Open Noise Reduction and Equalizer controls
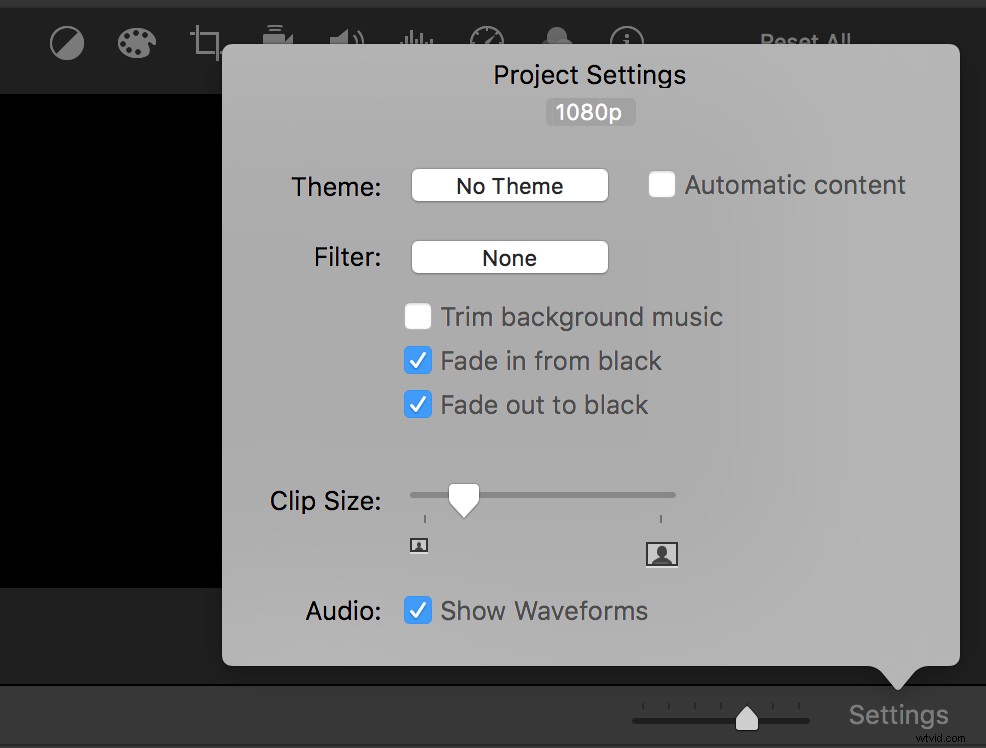This screenshot has height=748, width=986. click(x=417, y=42)
